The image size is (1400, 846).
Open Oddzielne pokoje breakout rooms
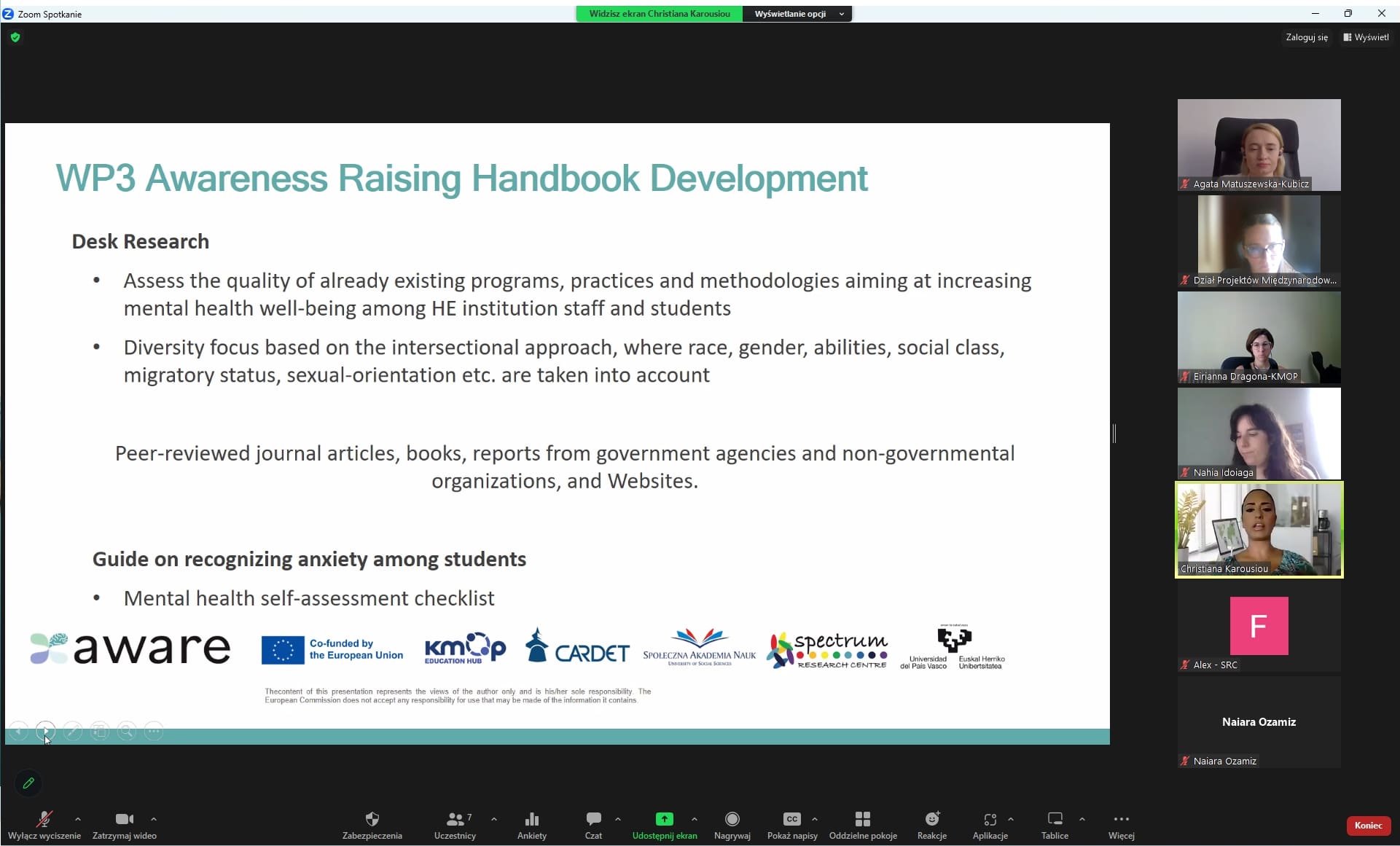click(x=863, y=825)
